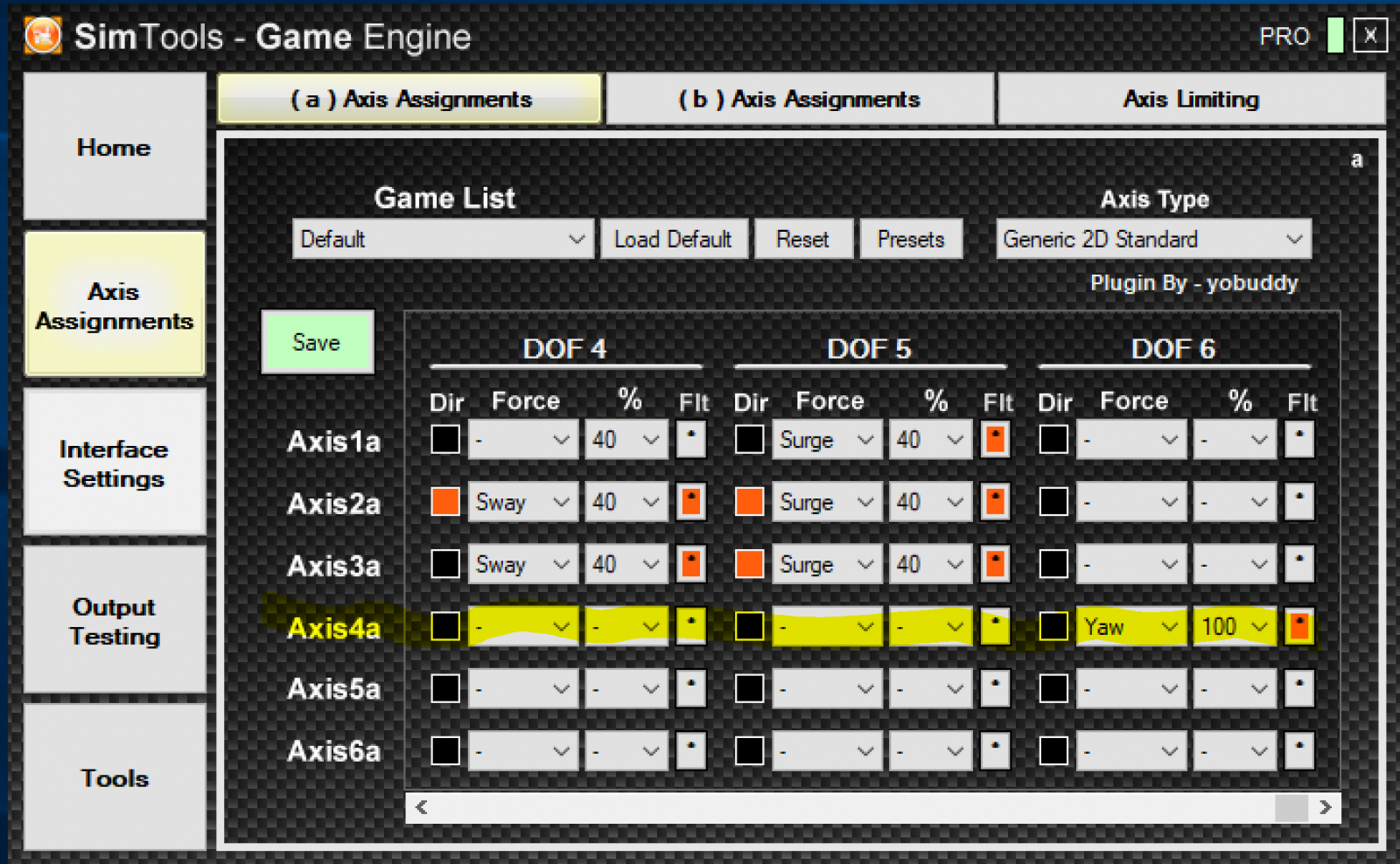
Task: Click the horizontal scrollbar right arrow
Action: [1325, 807]
